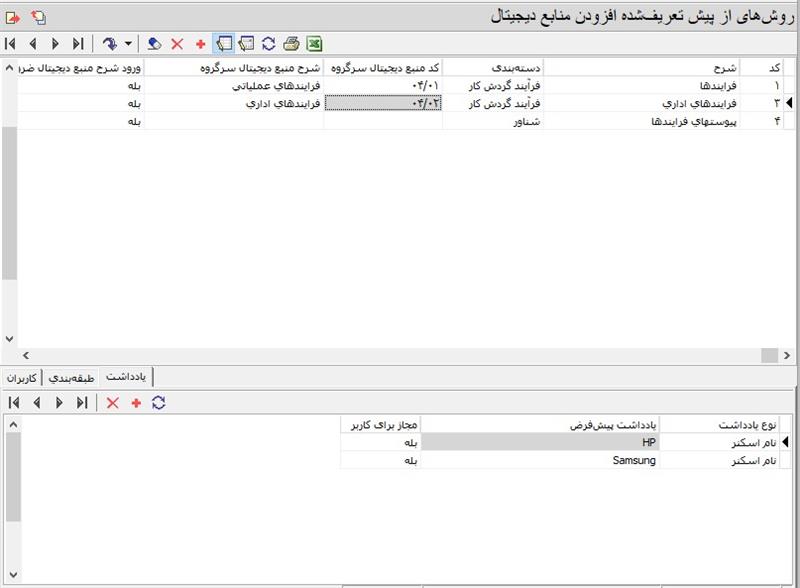Click the دسته‌بندی column header

(x=492, y=67)
